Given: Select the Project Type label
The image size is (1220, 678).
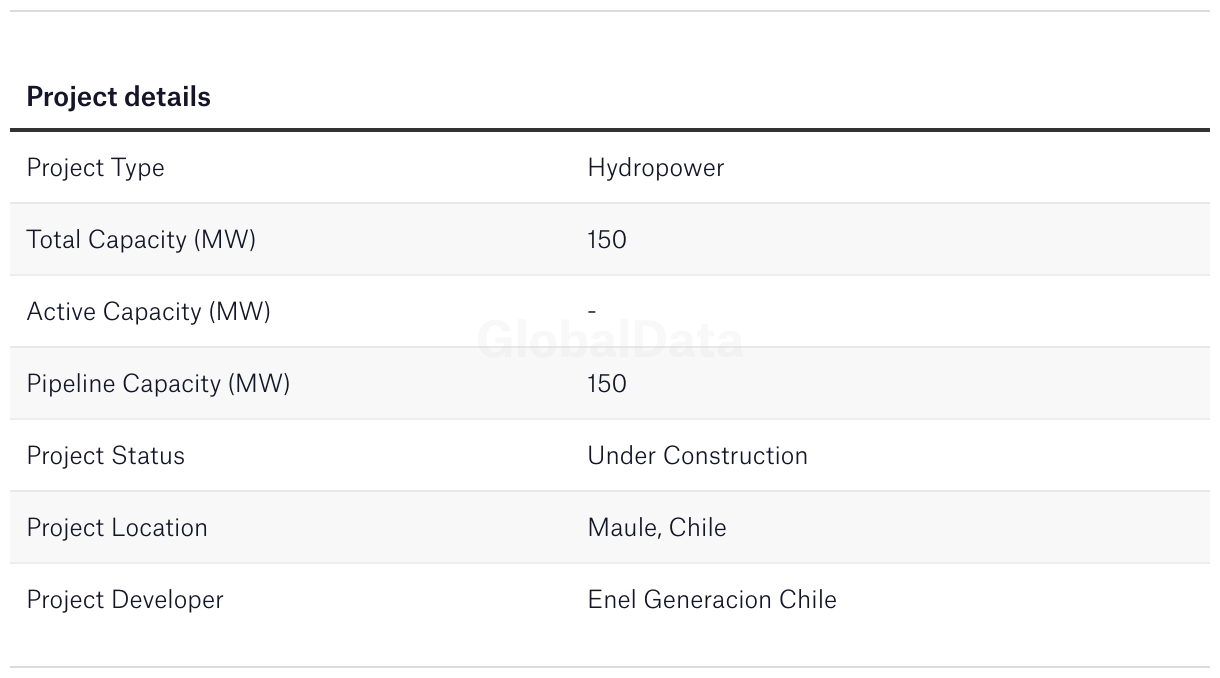Looking at the screenshot, I should click(x=95, y=168).
